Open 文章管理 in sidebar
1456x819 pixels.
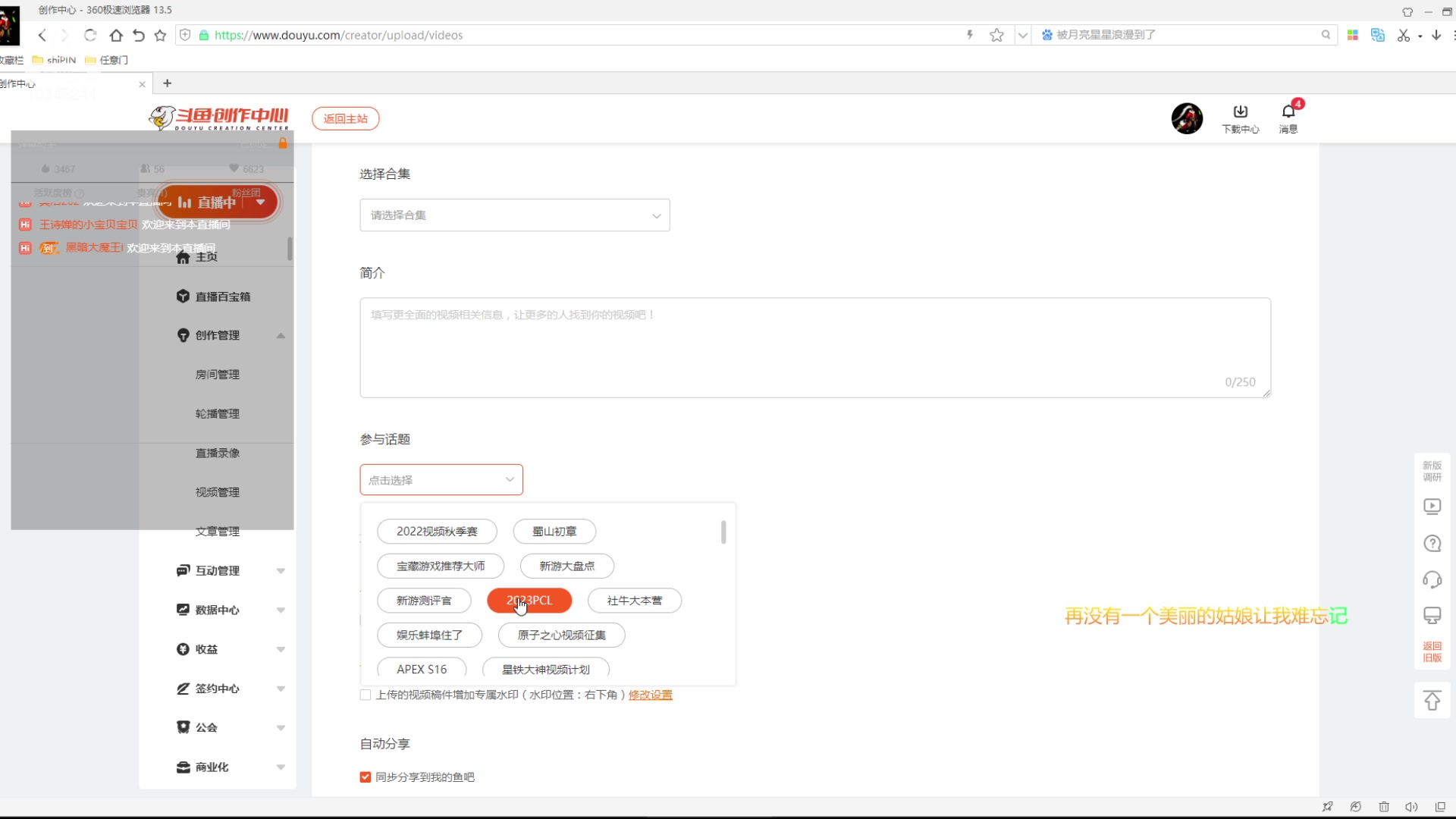click(x=218, y=532)
